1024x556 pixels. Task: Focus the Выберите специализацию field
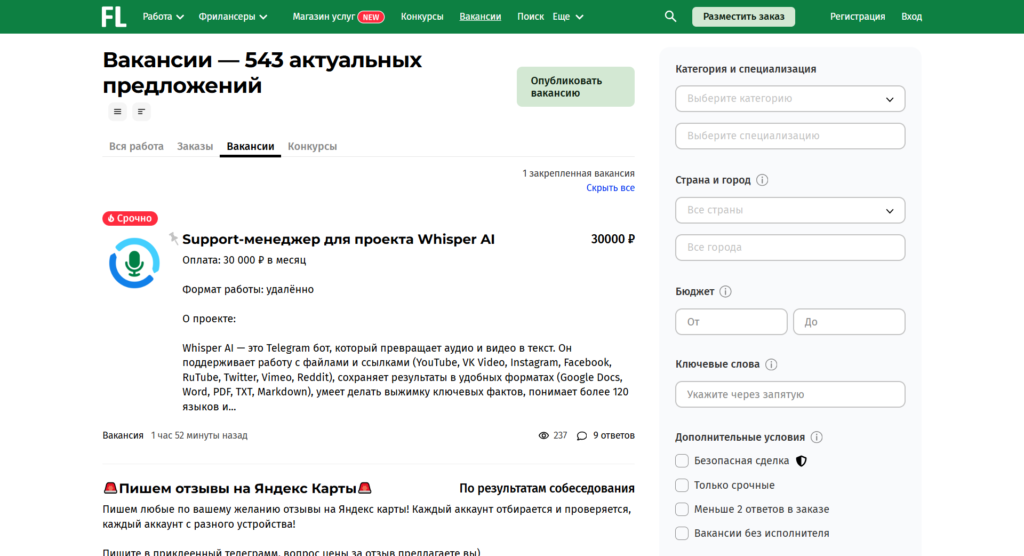tap(790, 136)
